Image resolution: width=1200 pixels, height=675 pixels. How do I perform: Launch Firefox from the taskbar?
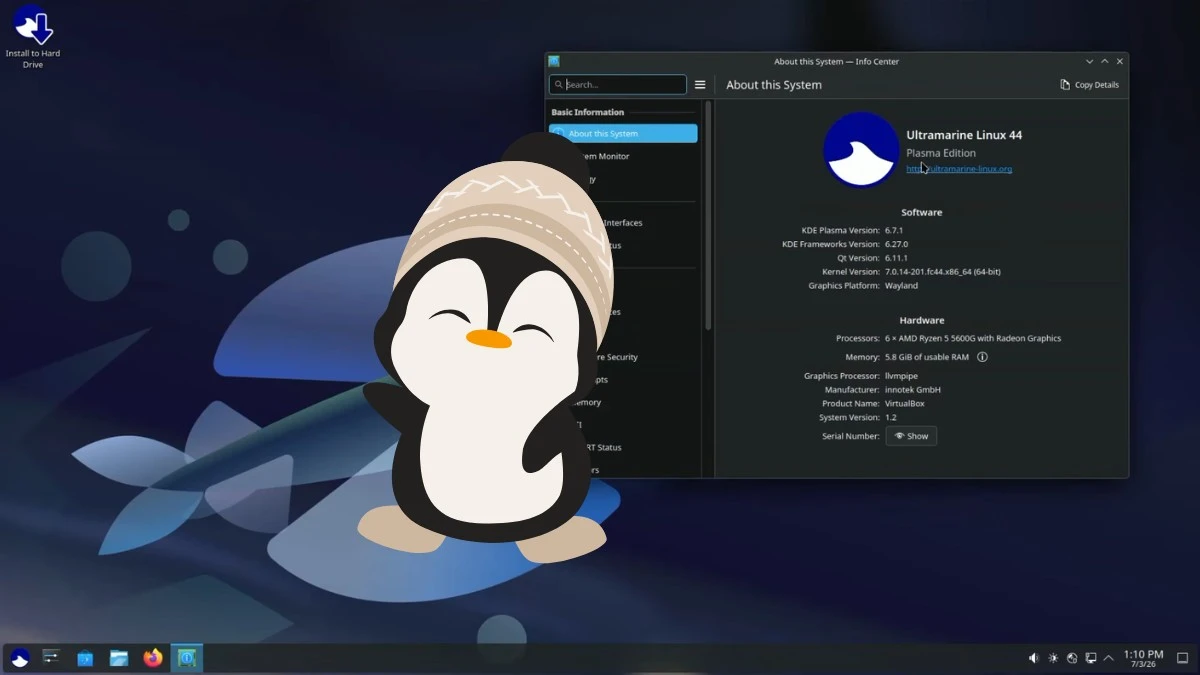pos(153,658)
